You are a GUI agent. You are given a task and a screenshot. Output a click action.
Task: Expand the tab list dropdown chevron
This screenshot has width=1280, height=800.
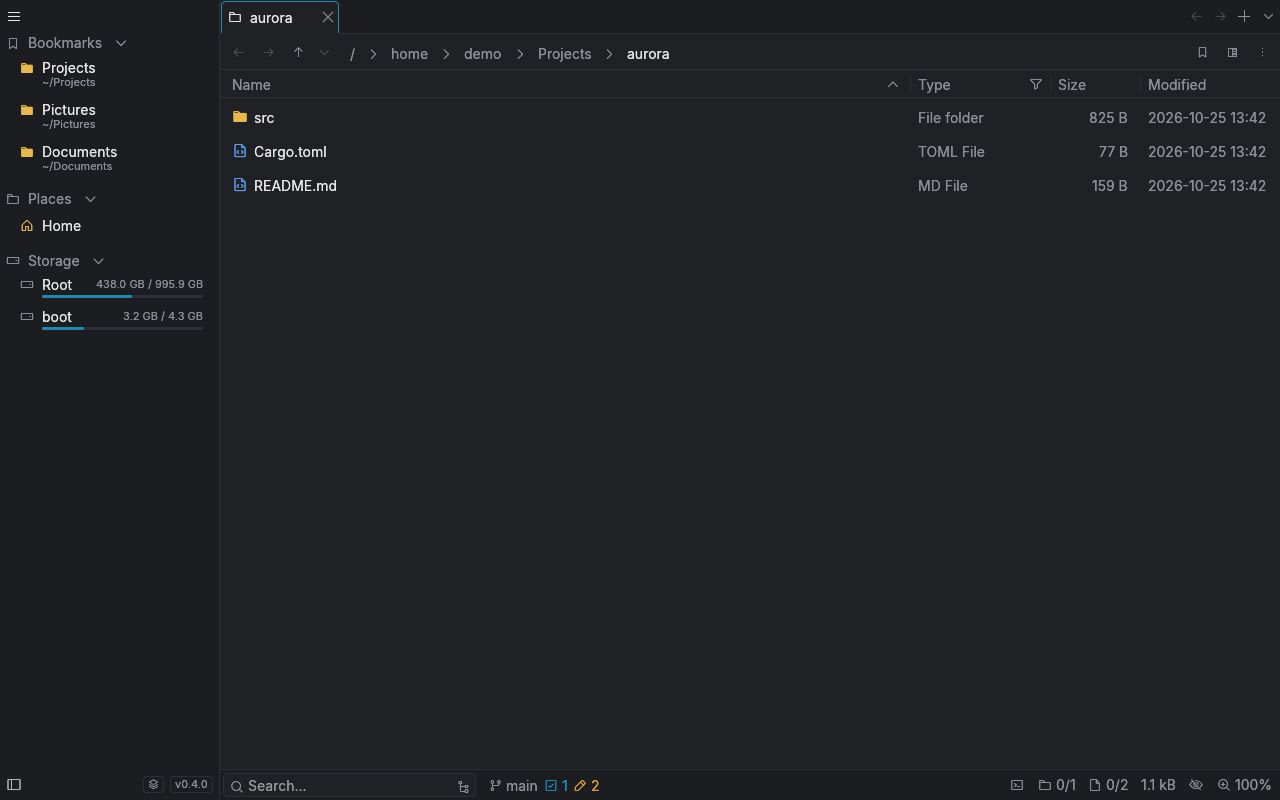click(x=1268, y=17)
